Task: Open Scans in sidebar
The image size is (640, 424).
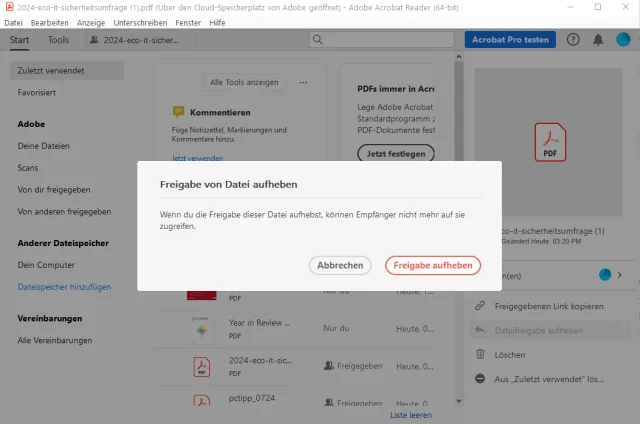Action: pyautogui.click(x=28, y=168)
